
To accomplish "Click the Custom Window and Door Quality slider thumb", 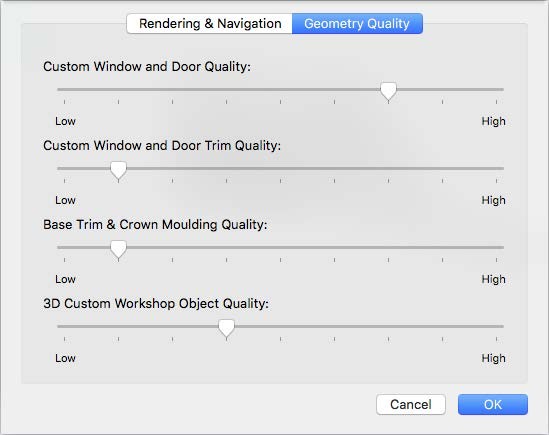I will click(x=388, y=91).
